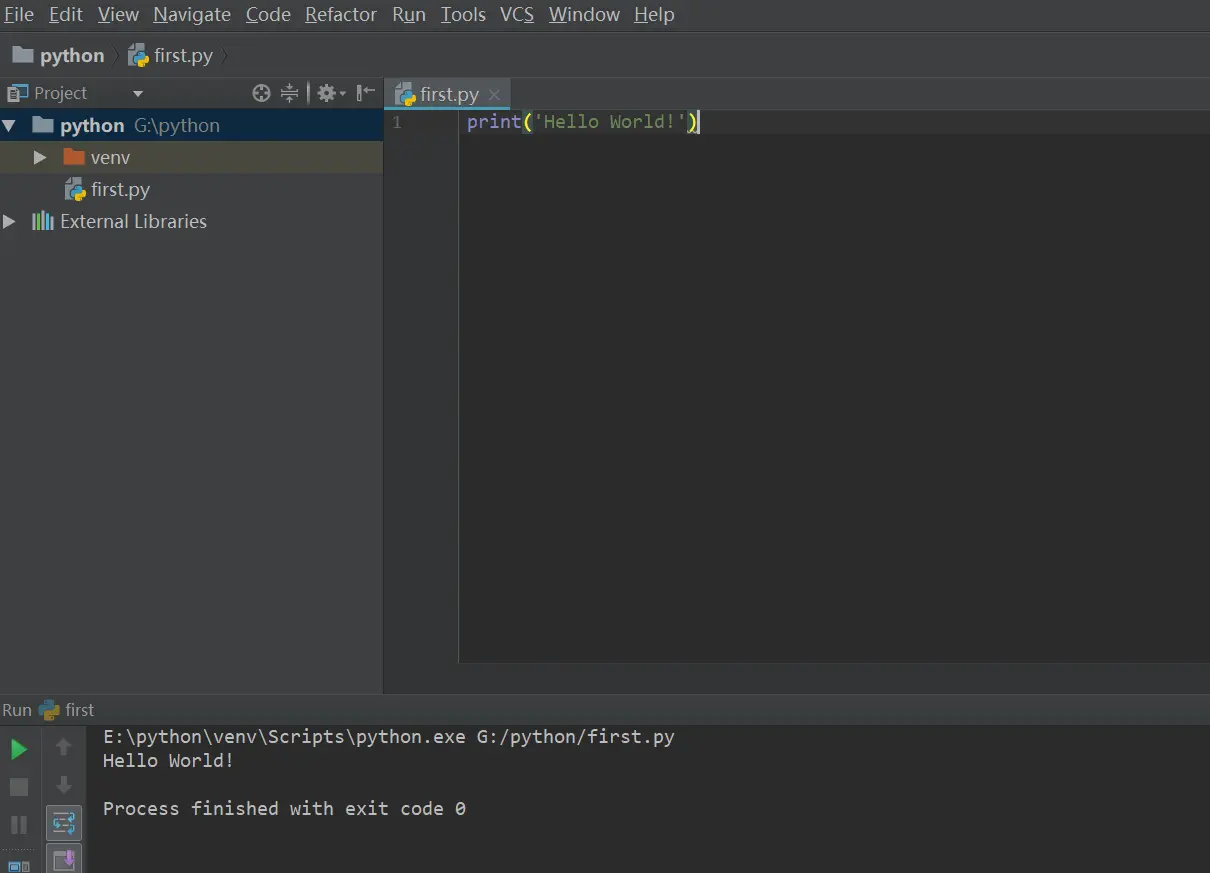Close the first.py editor tab
The image size is (1210, 873).
point(494,95)
